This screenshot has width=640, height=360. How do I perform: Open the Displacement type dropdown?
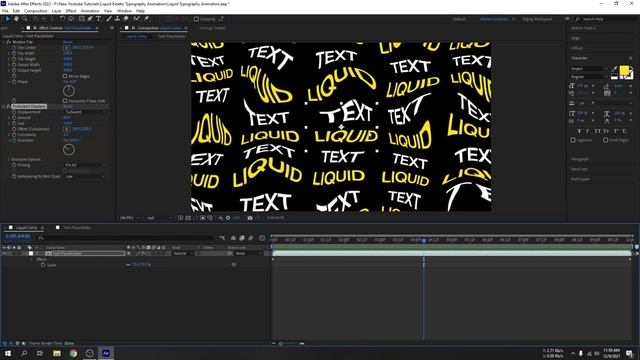(85, 112)
